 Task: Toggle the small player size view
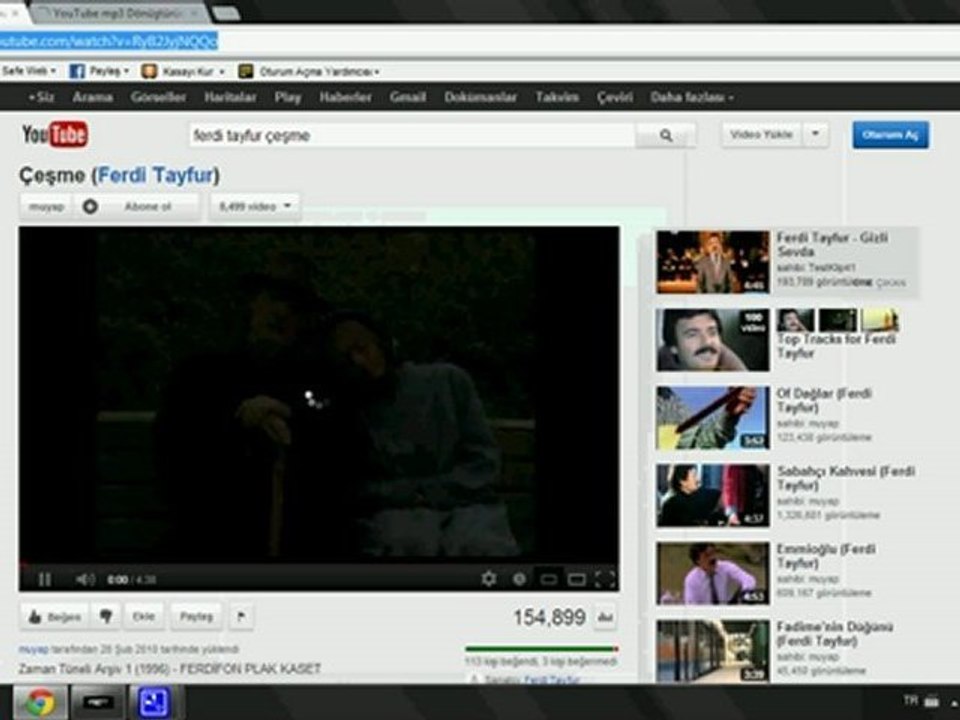(548, 579)
